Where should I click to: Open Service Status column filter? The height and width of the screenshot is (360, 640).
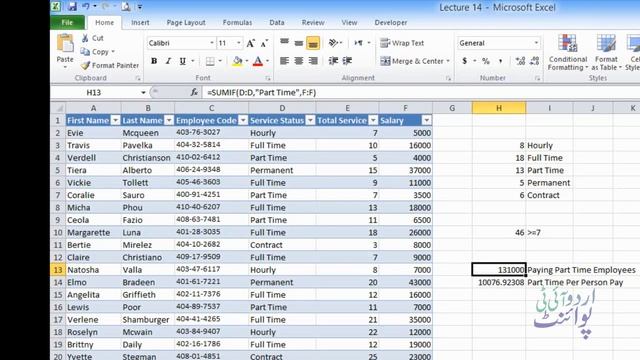click(311, 120)
